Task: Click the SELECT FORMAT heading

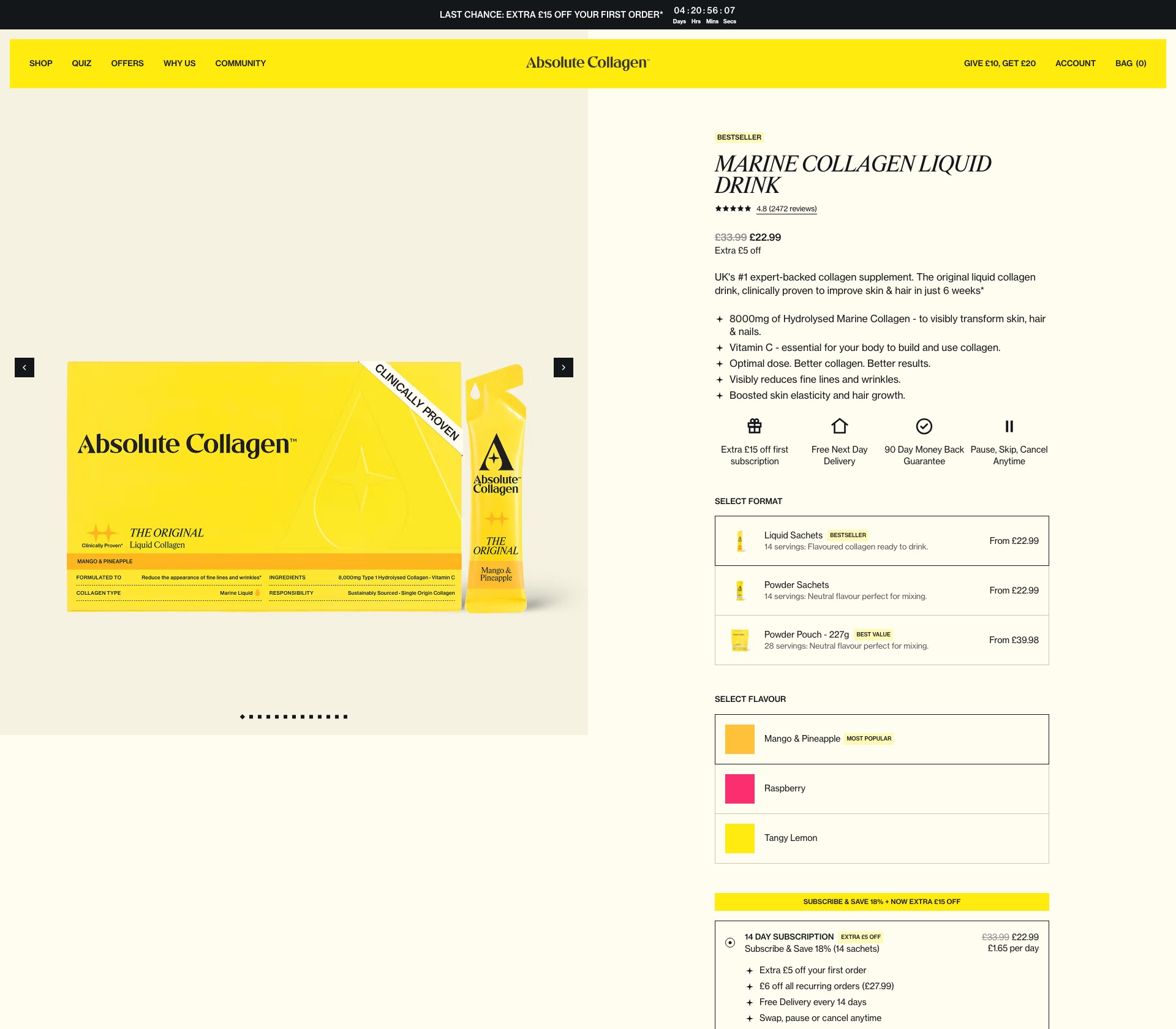Action: 748,501
